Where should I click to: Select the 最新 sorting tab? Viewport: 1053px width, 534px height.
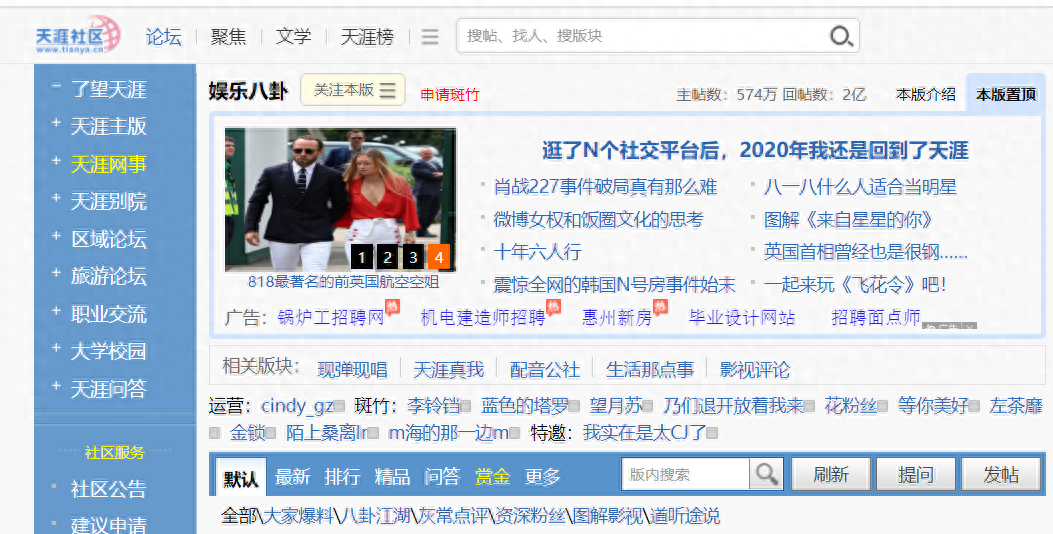click(293, 476)
